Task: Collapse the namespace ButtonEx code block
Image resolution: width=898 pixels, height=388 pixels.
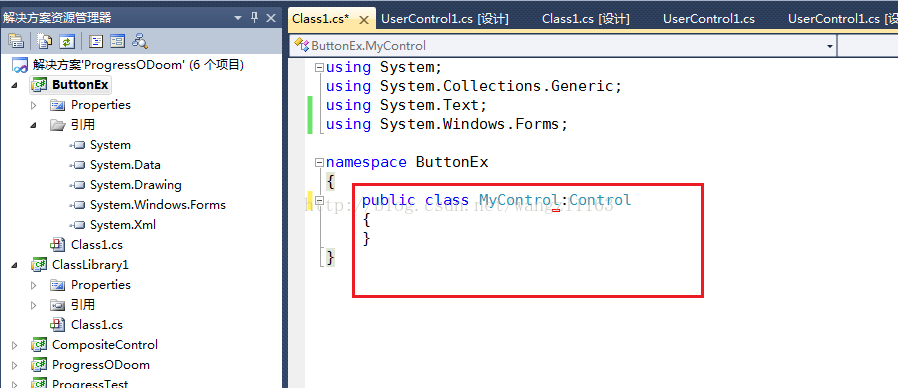Action: (x=320, y=163)
